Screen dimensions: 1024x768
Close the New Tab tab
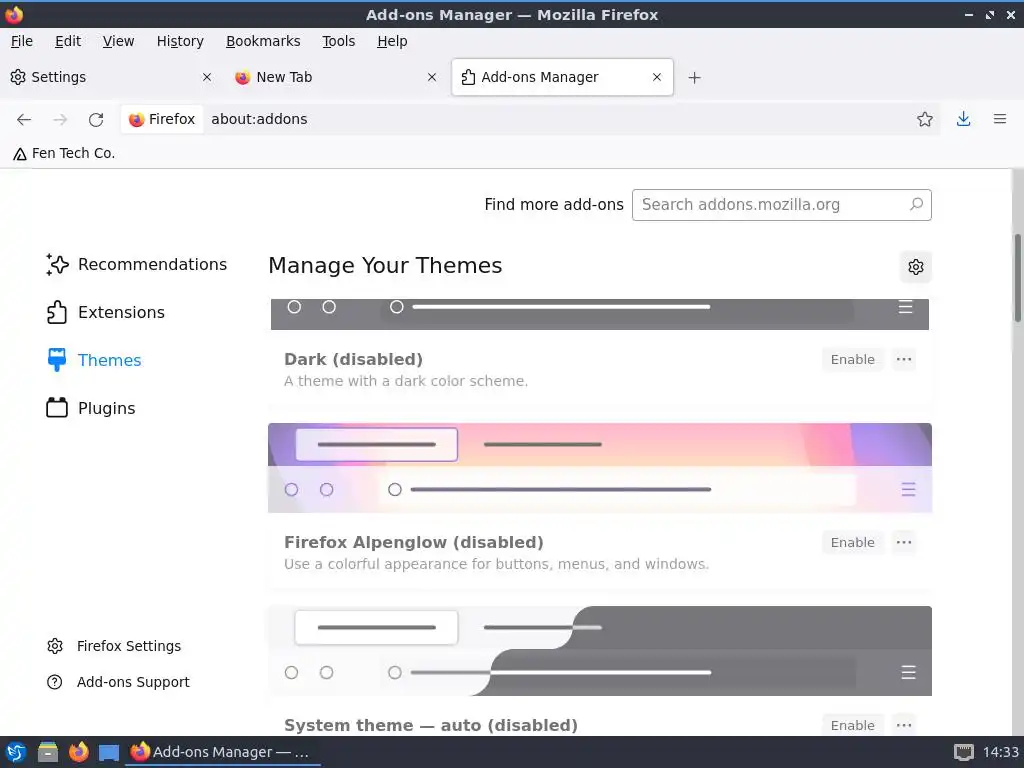coord(432,77)
